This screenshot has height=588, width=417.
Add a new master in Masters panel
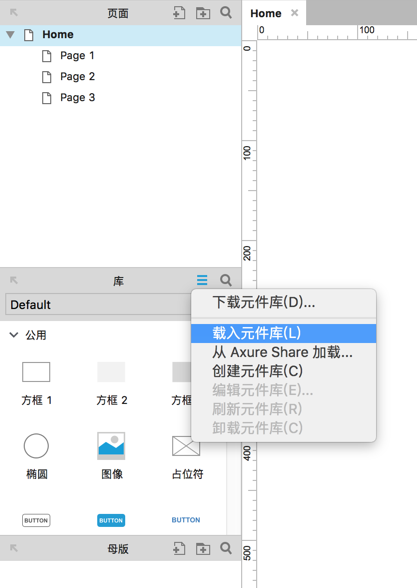coord(179,549)
